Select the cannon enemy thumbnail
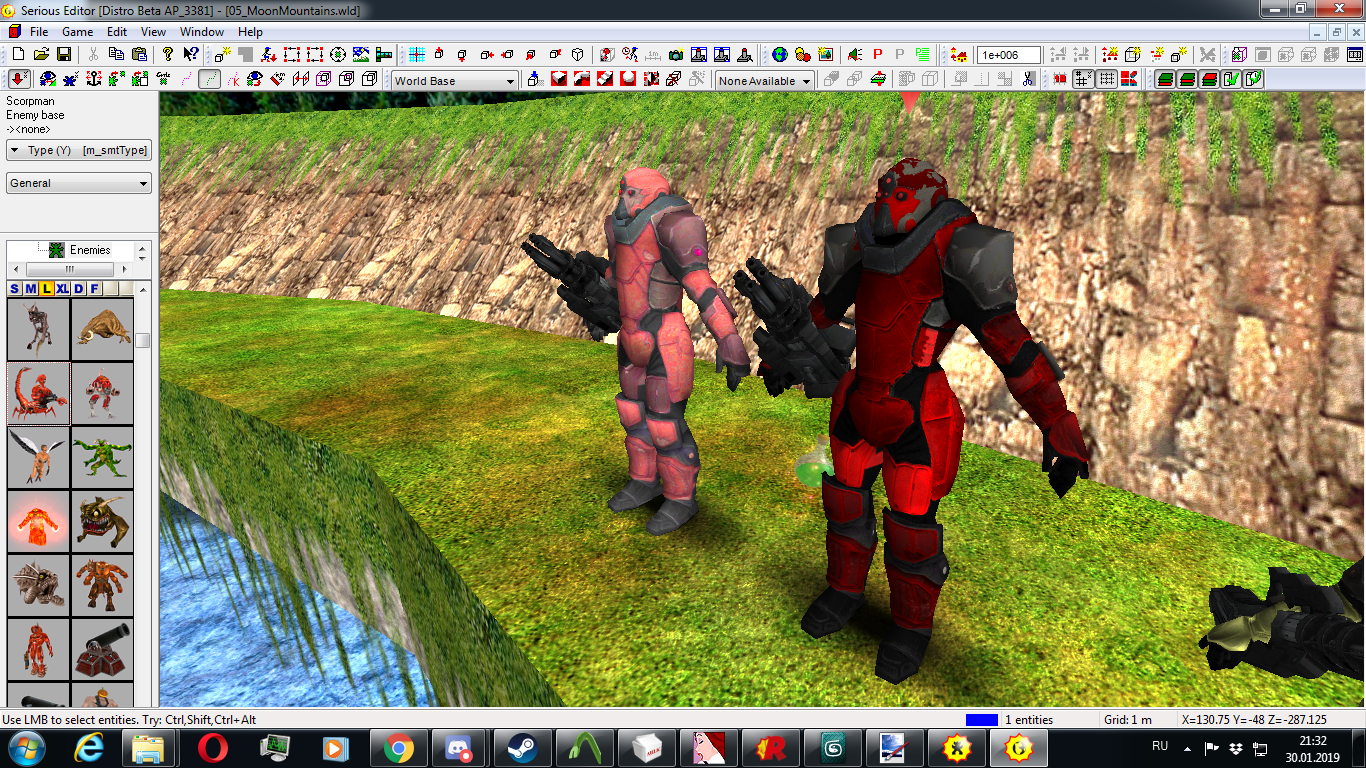1366x768 pixels. 102,649
